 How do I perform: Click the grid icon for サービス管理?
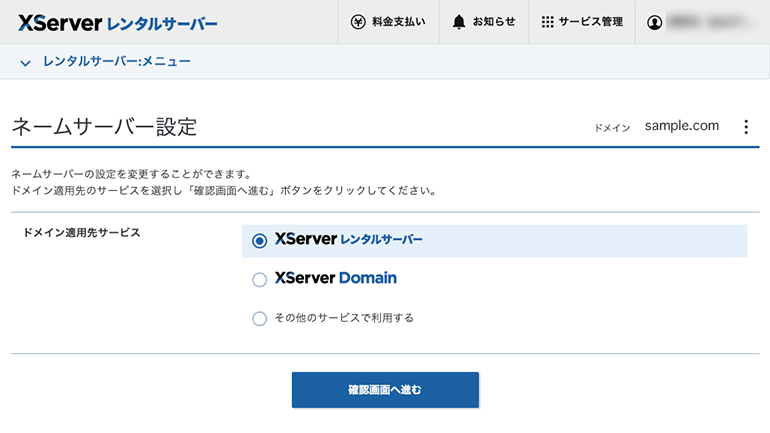point(548,22)
